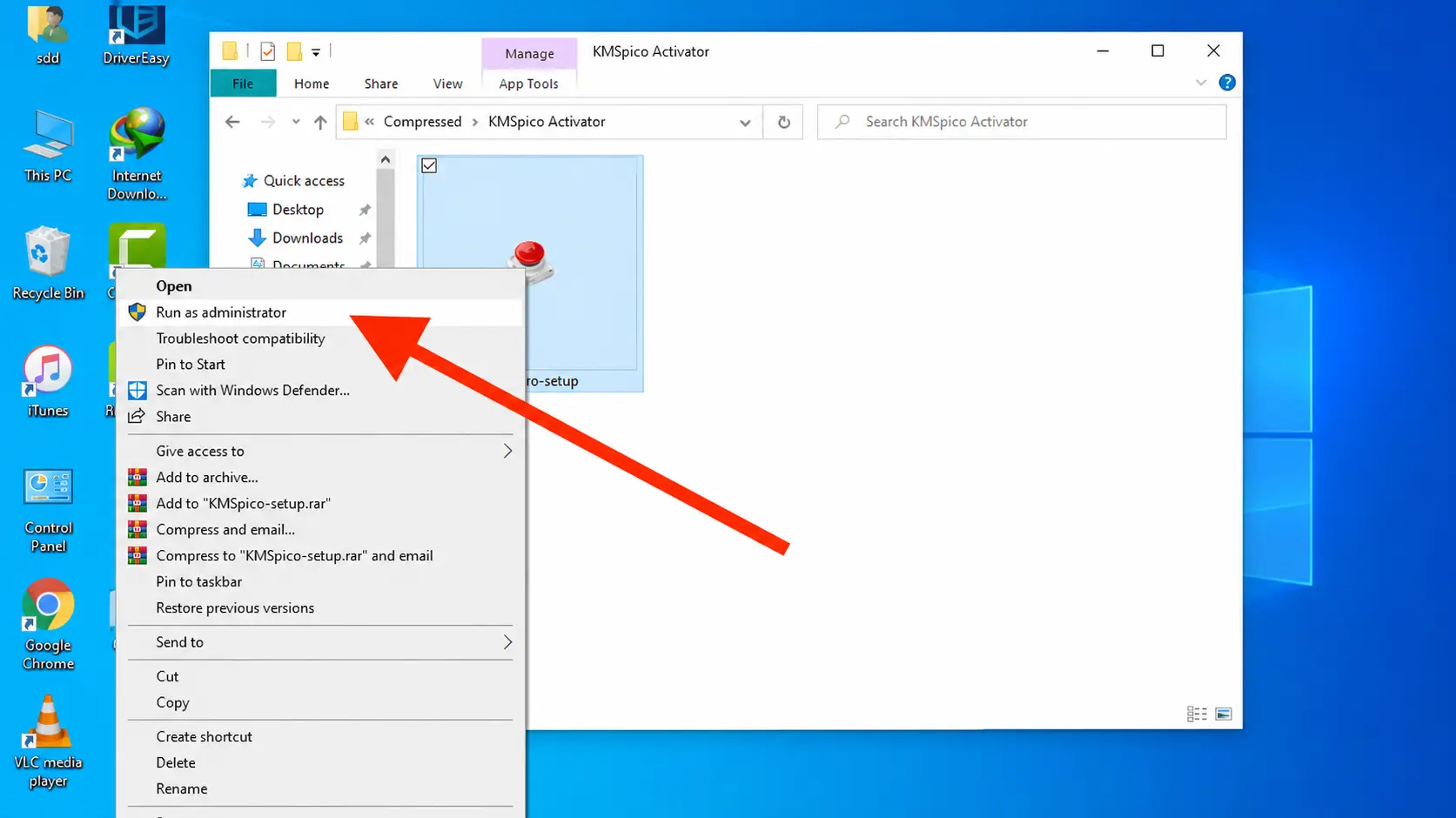Click the Search KMSpico Activator field
This screenshot has width=1456, height=818.
point(1022,122)
